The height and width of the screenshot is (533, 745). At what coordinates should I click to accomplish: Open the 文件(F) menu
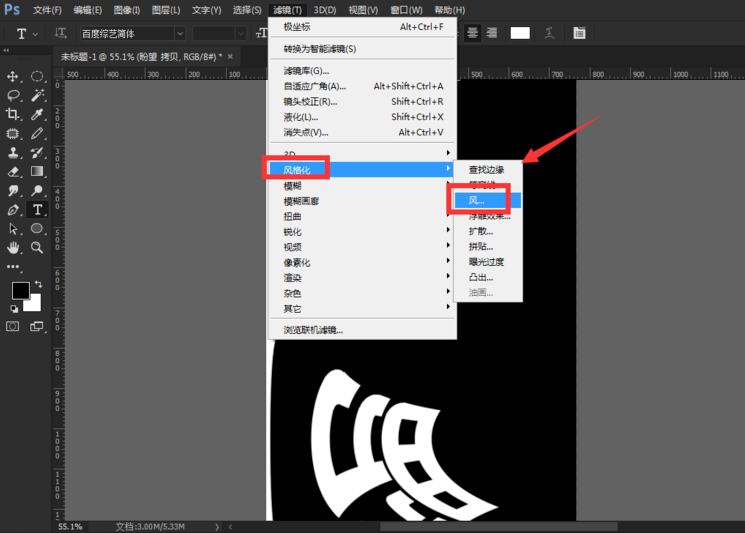tap(48, 10)
